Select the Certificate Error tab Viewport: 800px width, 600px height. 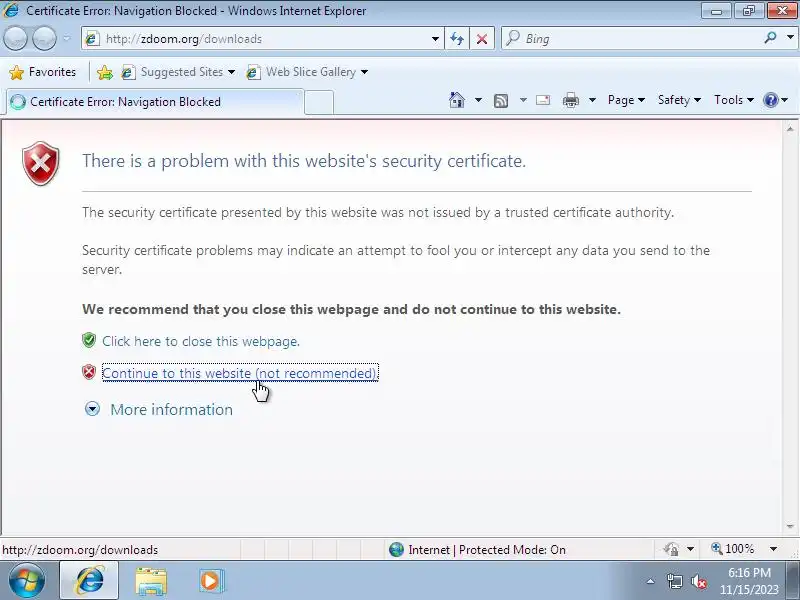[x=155, y=102]
